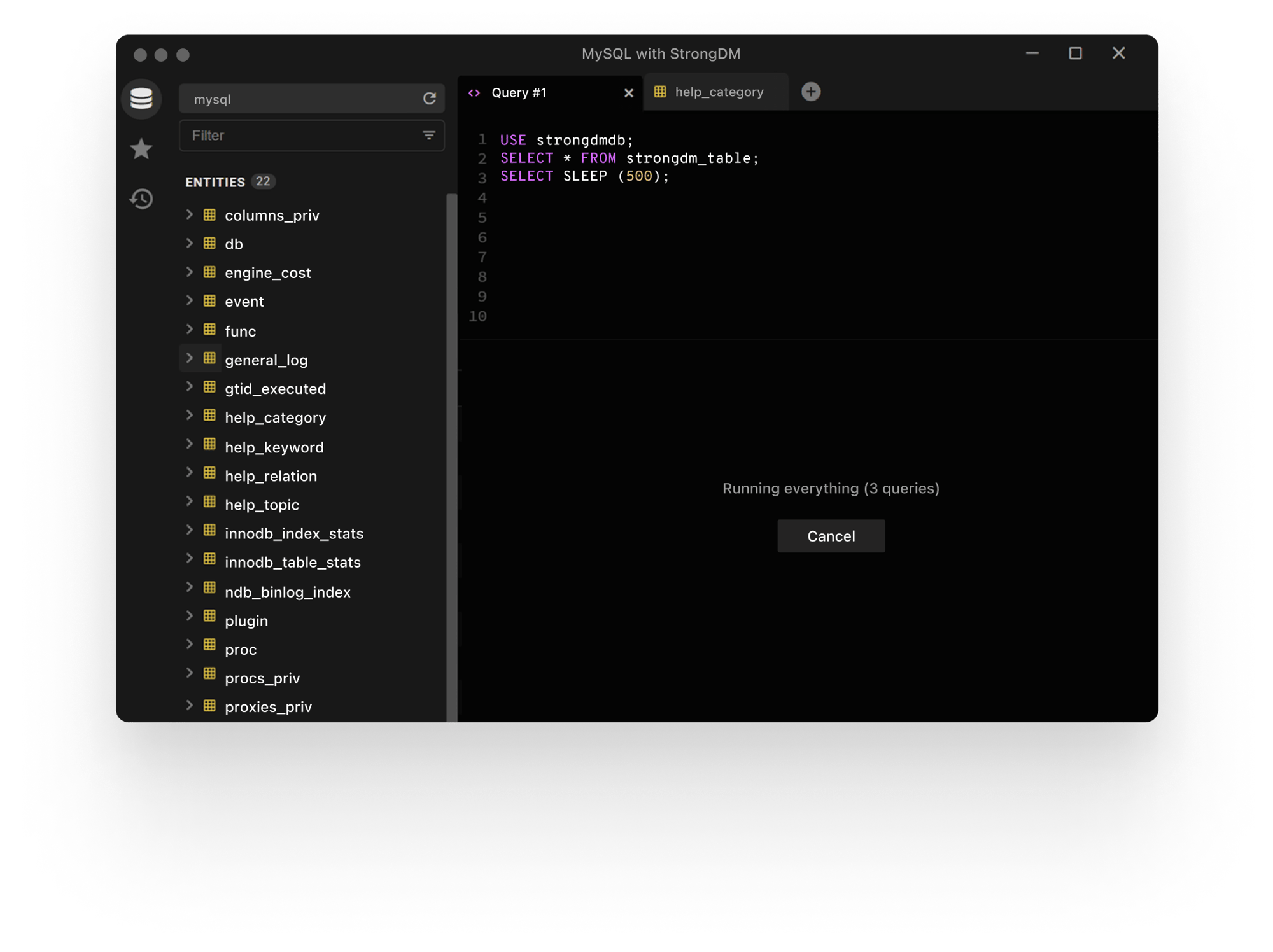Screen dimensions: 1273x952
Task: Click the Filter input field
Action: 312,136
